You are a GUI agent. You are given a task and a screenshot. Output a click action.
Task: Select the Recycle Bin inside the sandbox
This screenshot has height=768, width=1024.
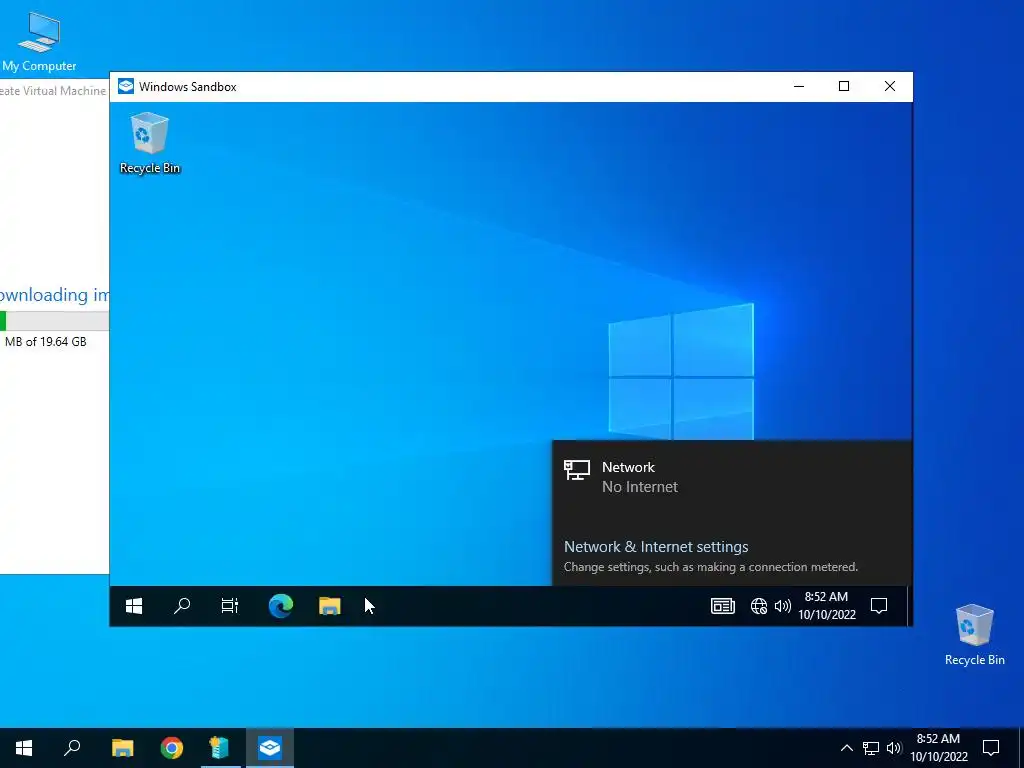150,144
